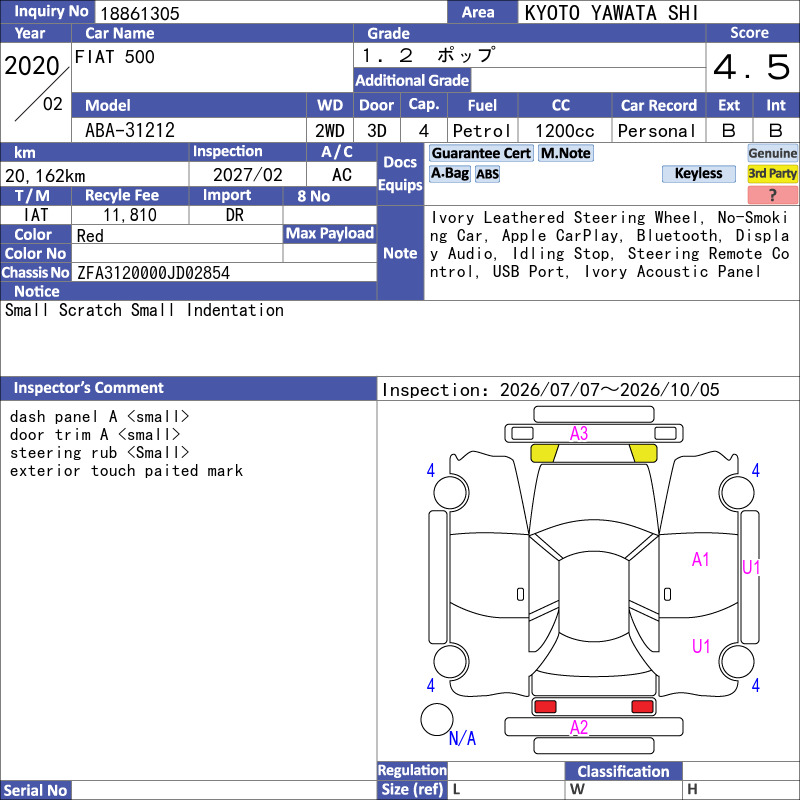Click the 3D door value
Screen dimensions: 800x800
(377, 131)
